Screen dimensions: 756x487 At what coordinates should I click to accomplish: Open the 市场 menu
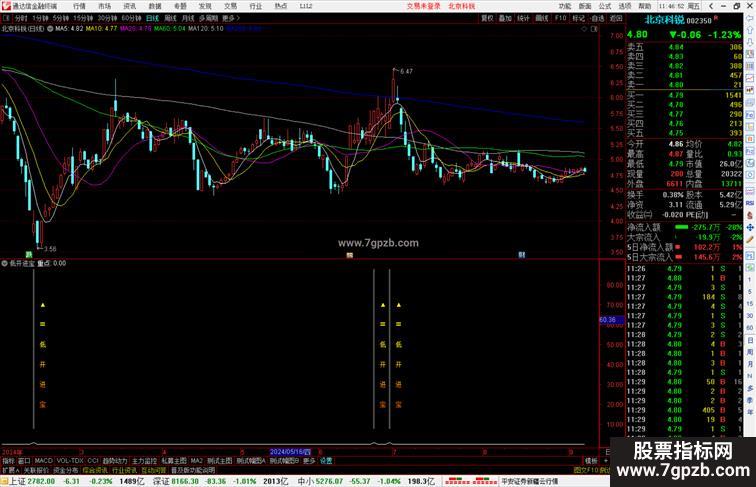(x=104, y=6)
